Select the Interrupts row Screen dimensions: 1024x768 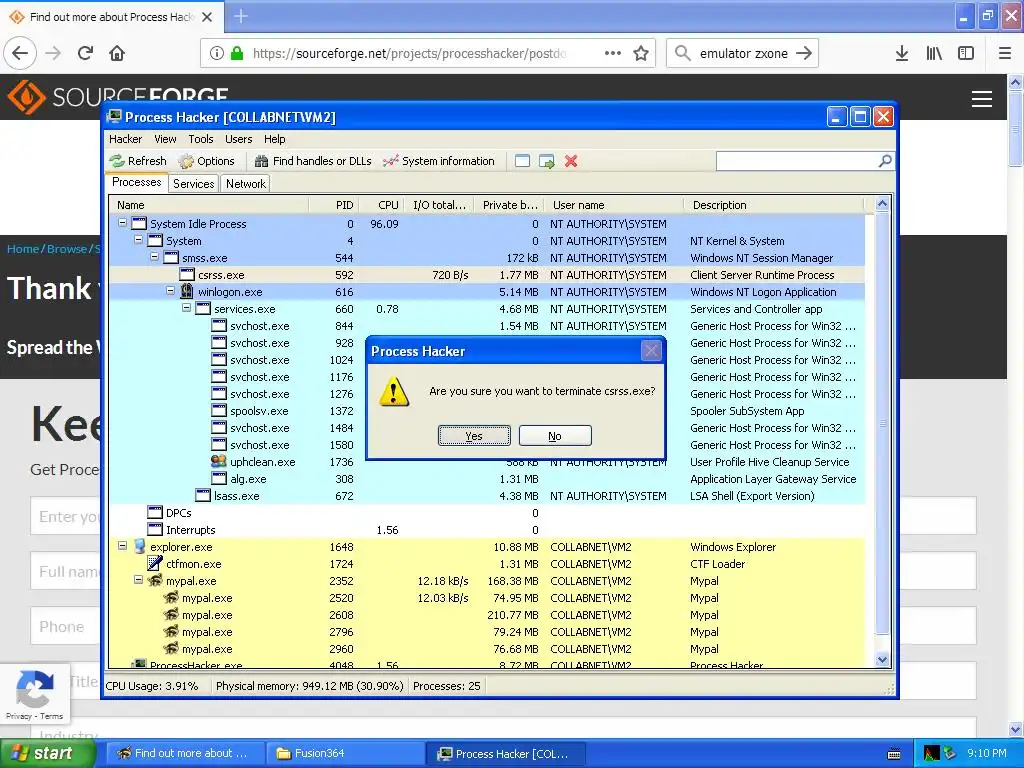pyautogui.click(x=487, y=530)
